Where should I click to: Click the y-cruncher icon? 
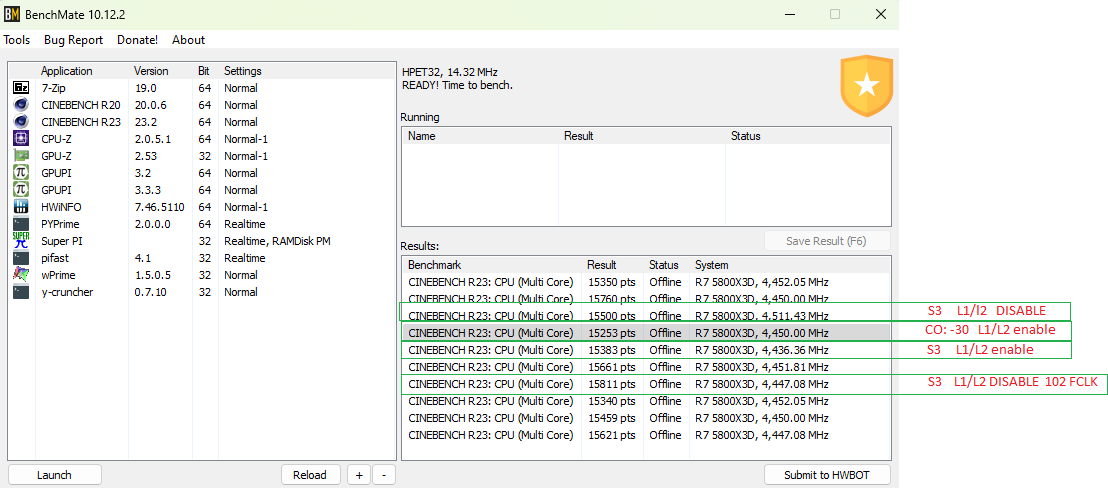click(20, 292)
